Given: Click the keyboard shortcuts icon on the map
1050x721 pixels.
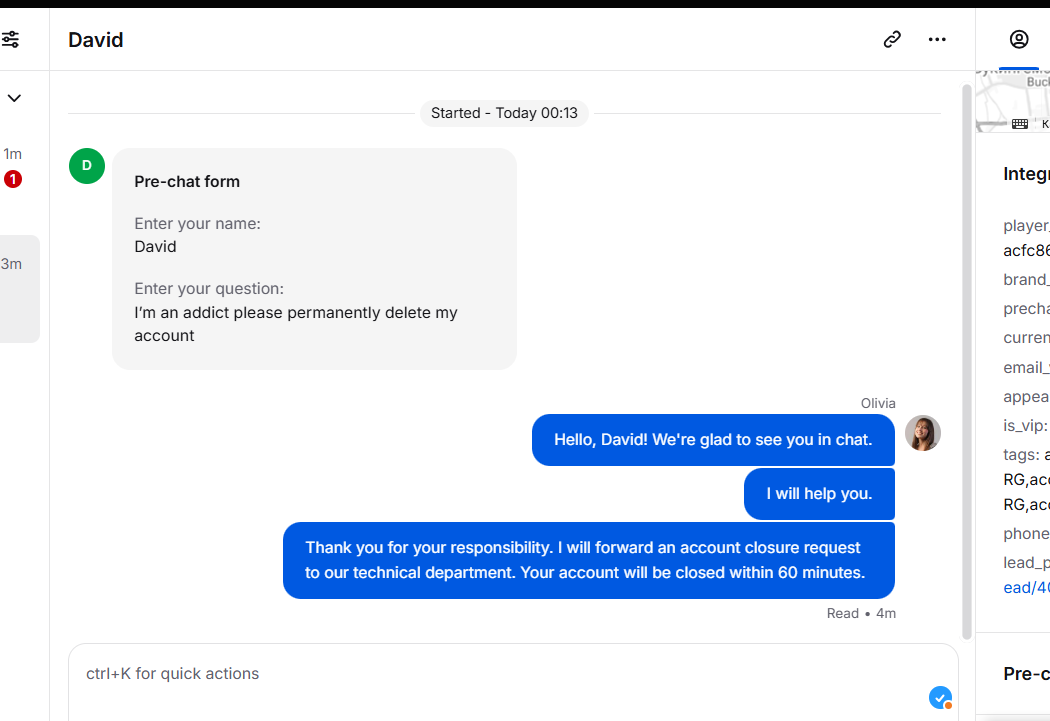Looking at the screenshot, I should pos(1020,124).
